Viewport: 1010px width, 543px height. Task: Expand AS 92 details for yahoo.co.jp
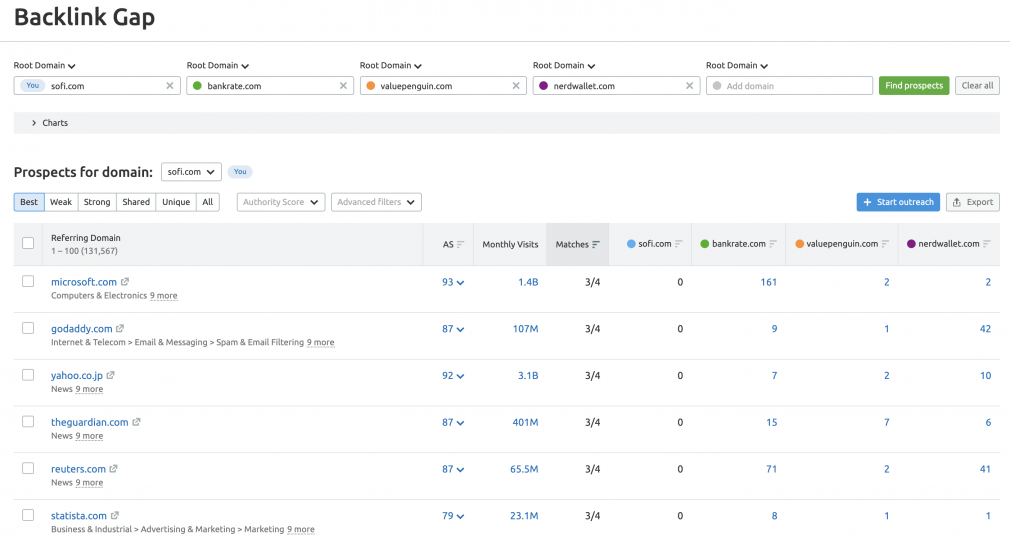453,376
